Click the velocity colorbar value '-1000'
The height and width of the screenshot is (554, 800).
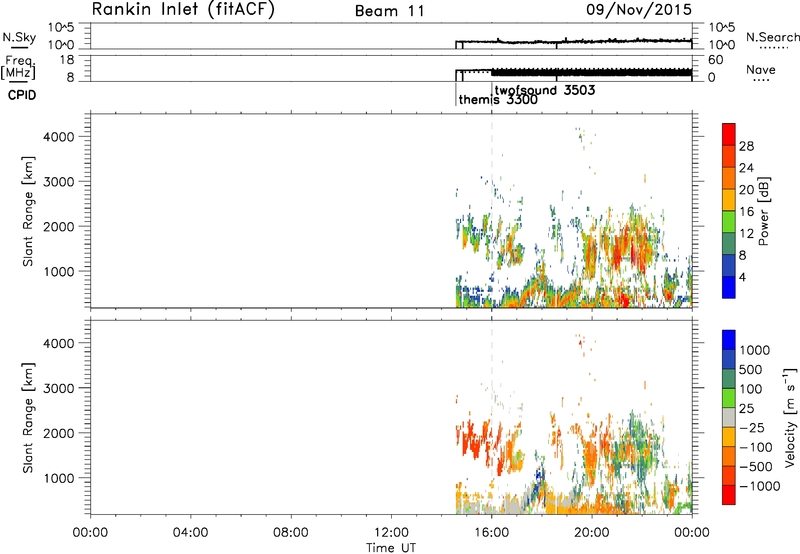coord(759,486)
